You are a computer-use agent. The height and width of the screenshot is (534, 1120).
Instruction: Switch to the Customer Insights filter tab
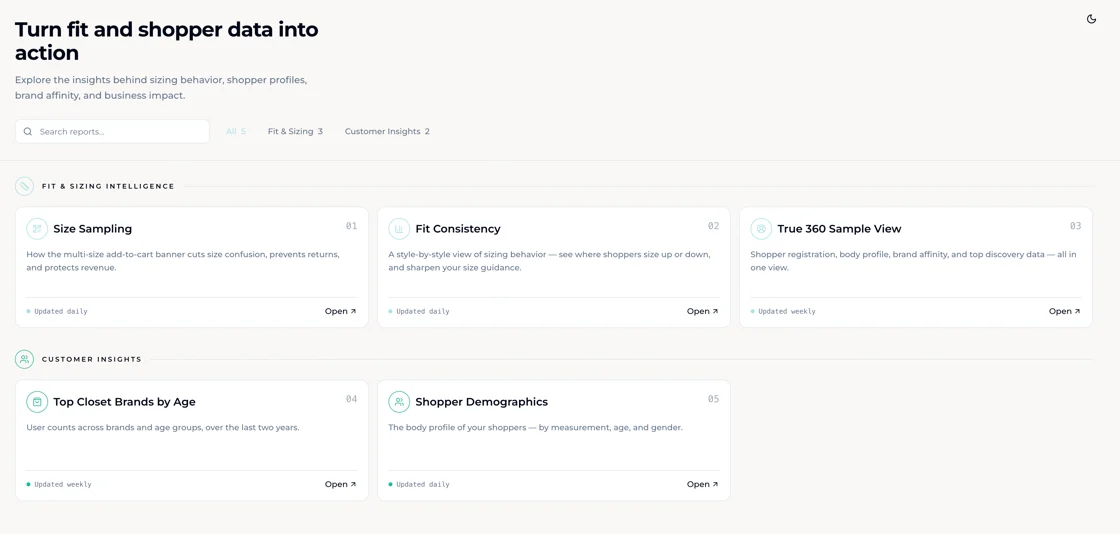387,131
